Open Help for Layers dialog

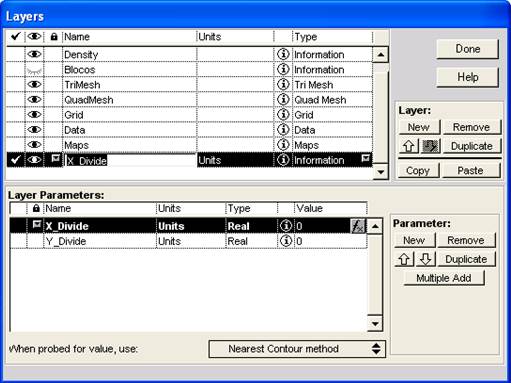pos(467,77)
